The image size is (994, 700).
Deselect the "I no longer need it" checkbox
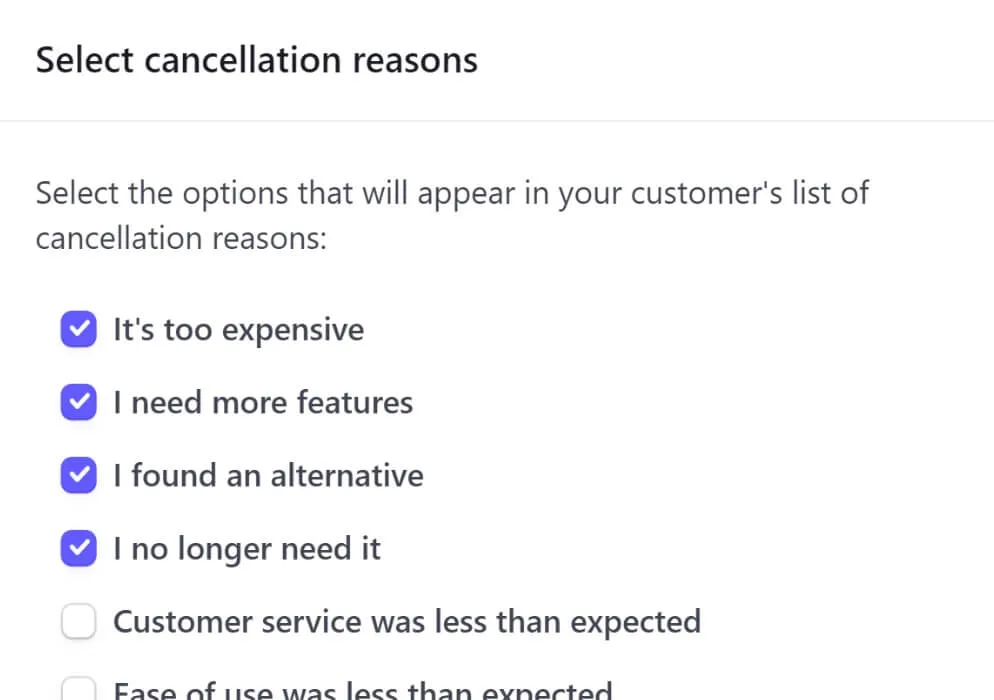coord(79,549)
